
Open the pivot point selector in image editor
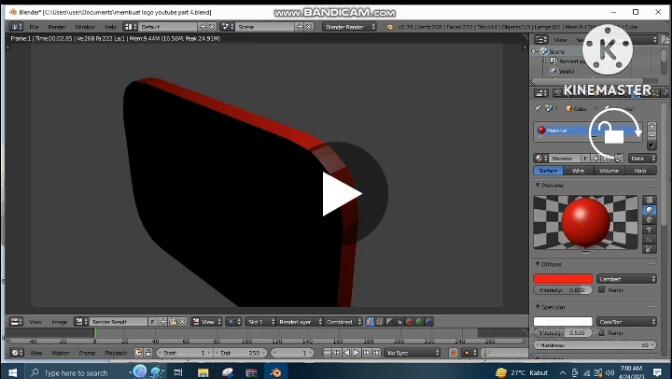coord(233,322)
